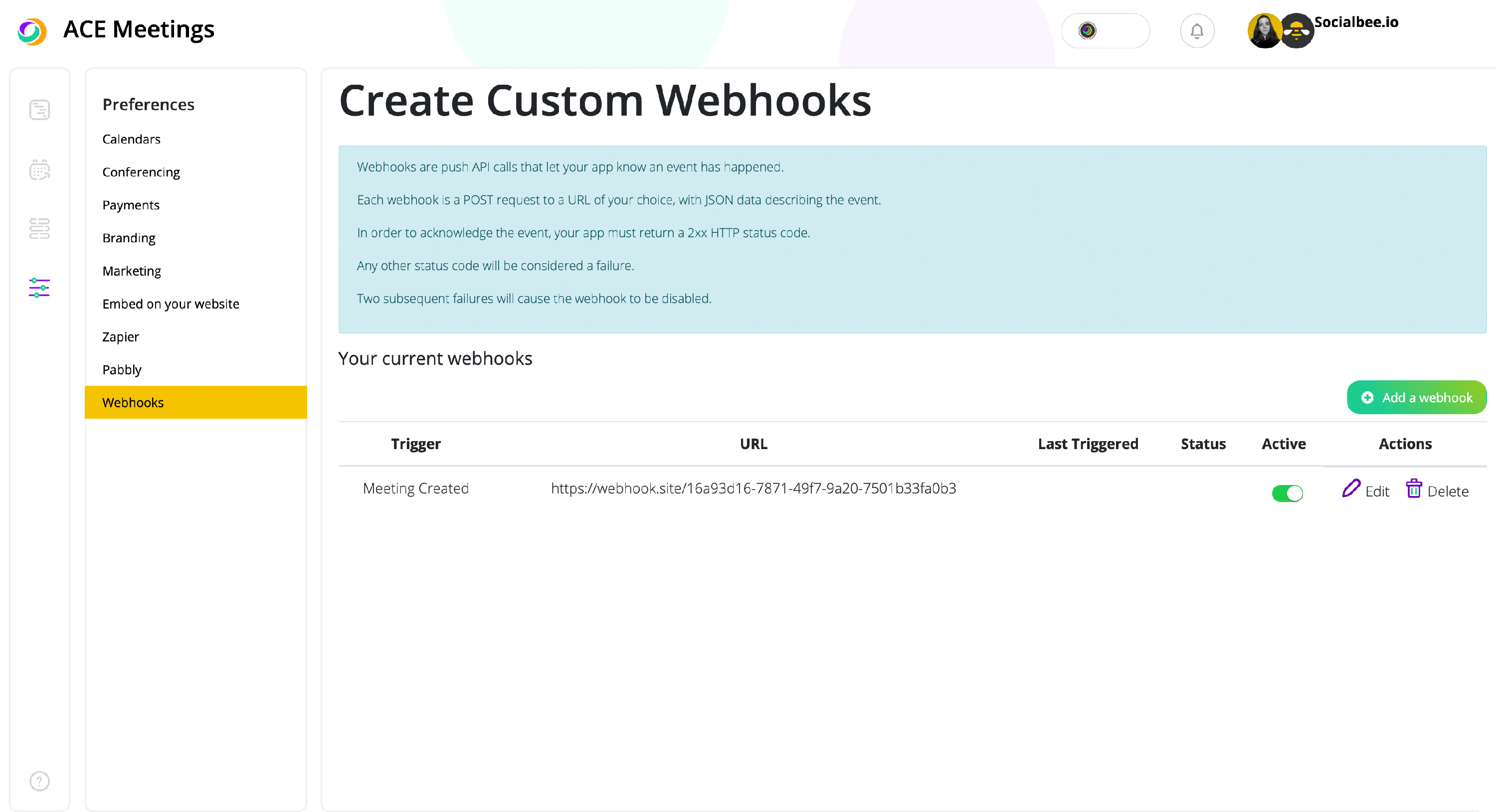
Task: Open the help question mark icon
Action: click(x=39, y=781)
